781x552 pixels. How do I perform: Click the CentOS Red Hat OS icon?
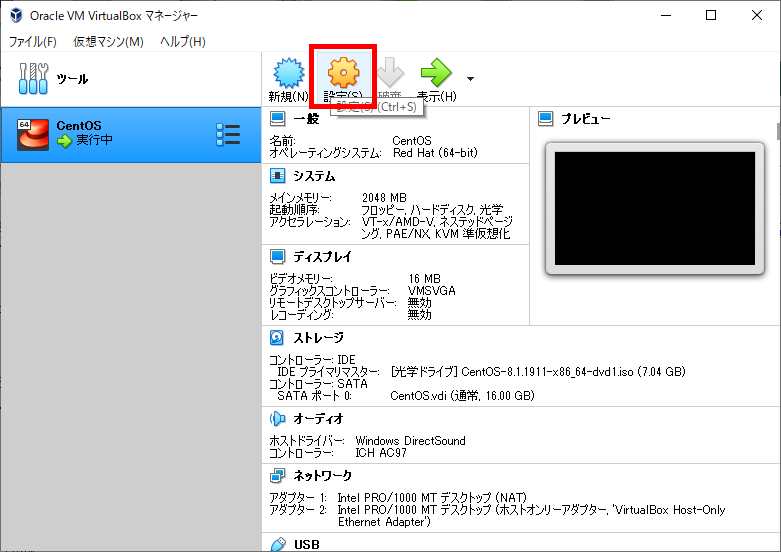pyautogui.click(x=33, y=135)
